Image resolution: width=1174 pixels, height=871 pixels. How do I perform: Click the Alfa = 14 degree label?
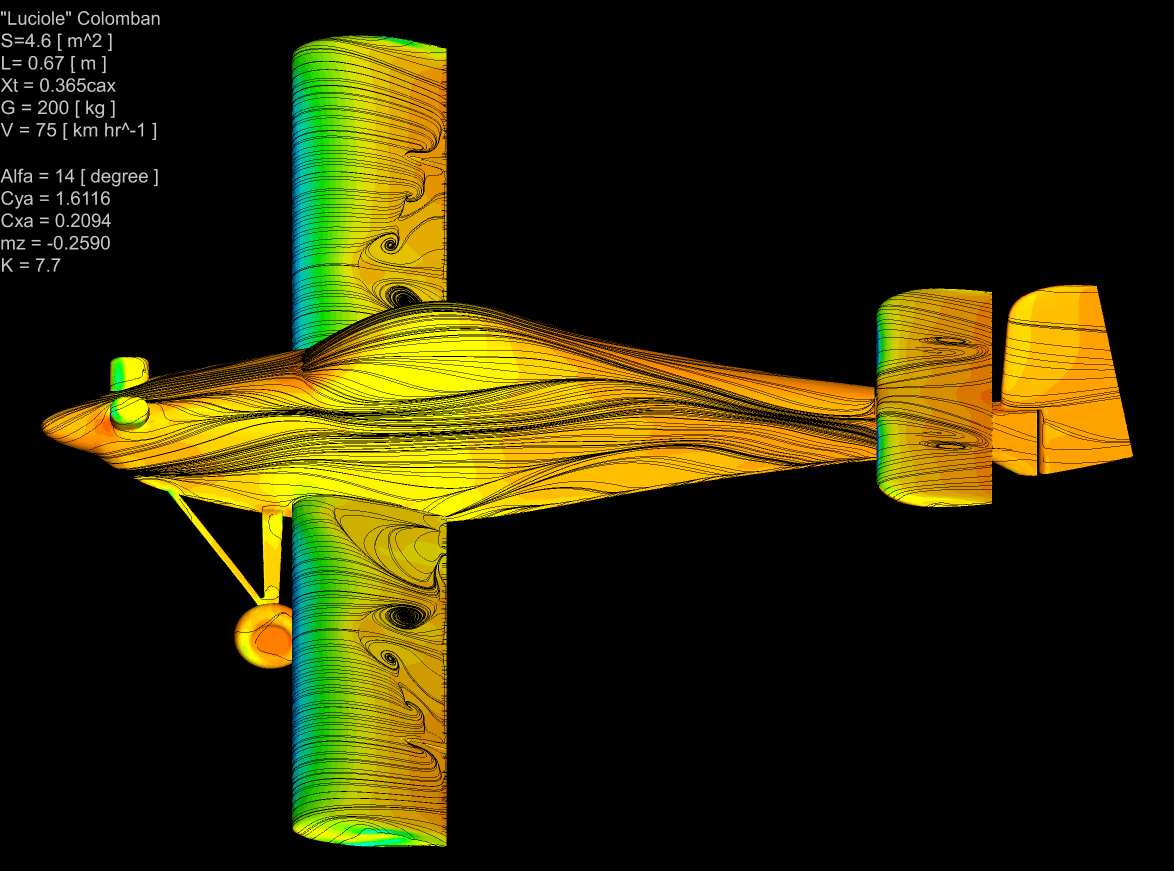pos(80,176)
